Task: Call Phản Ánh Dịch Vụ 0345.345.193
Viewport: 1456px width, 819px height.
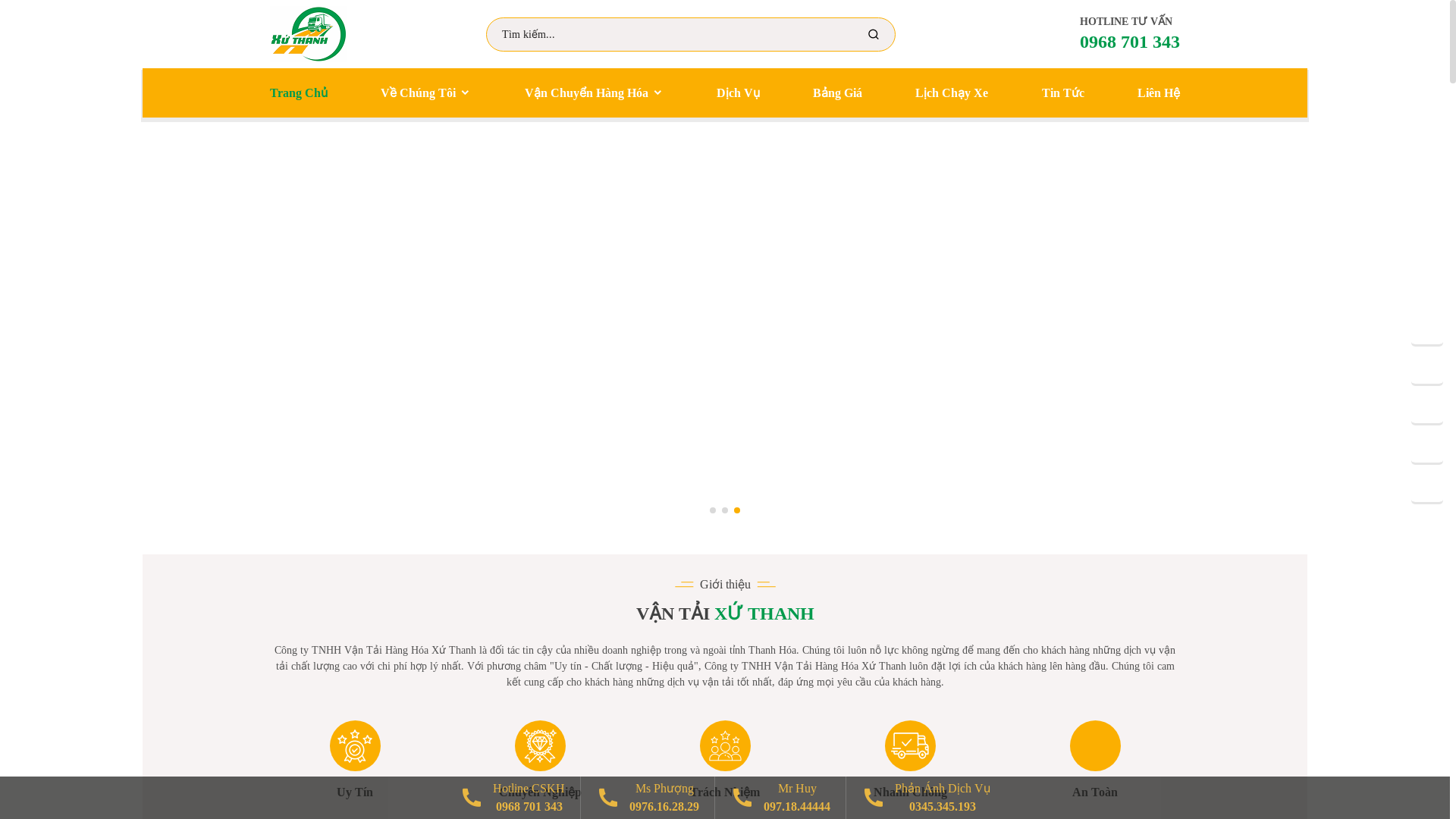Action: pyautogui.click(x=943, y=807)
